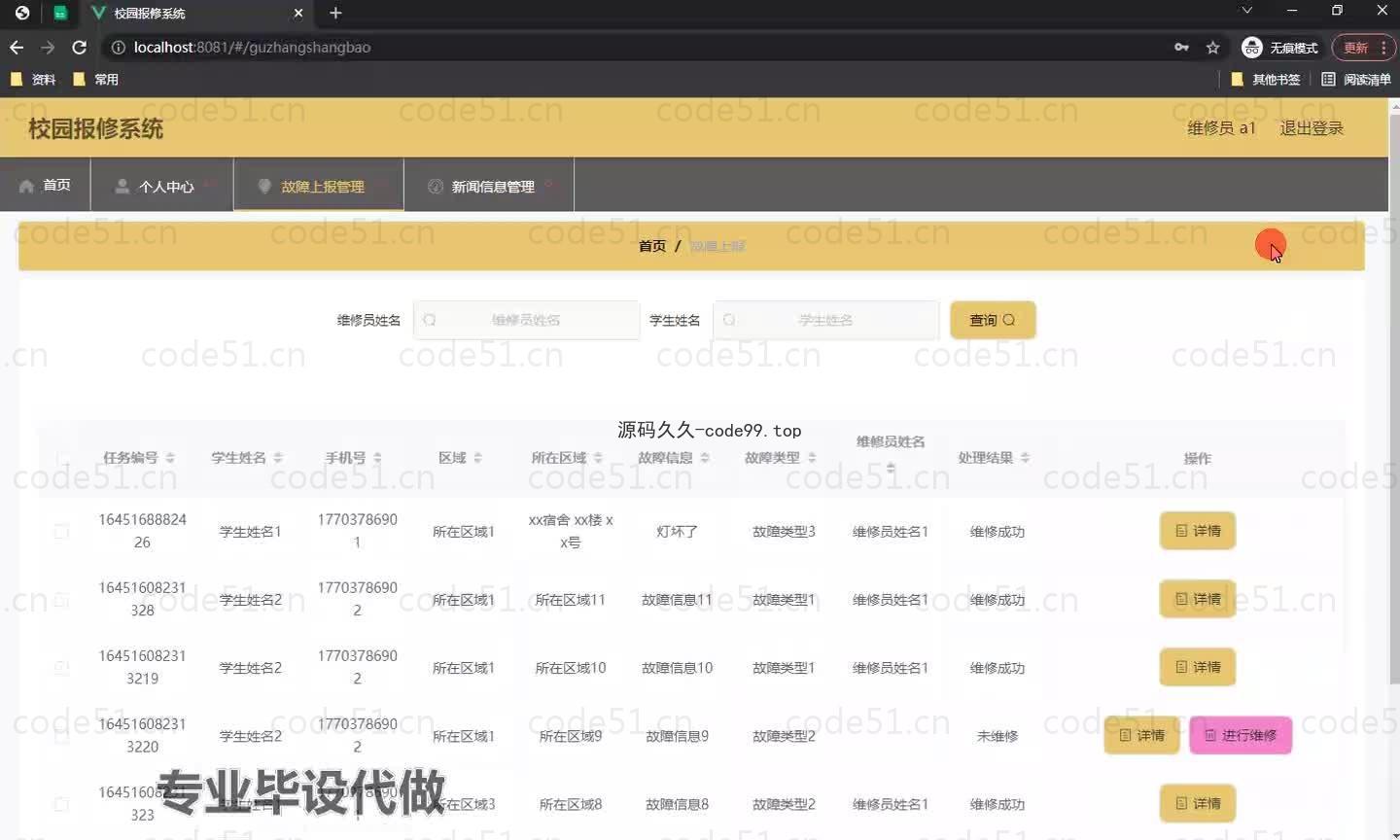Click the 校园报修系统 header title
Screen dimensions: 1400x840
tap(95, 128)
